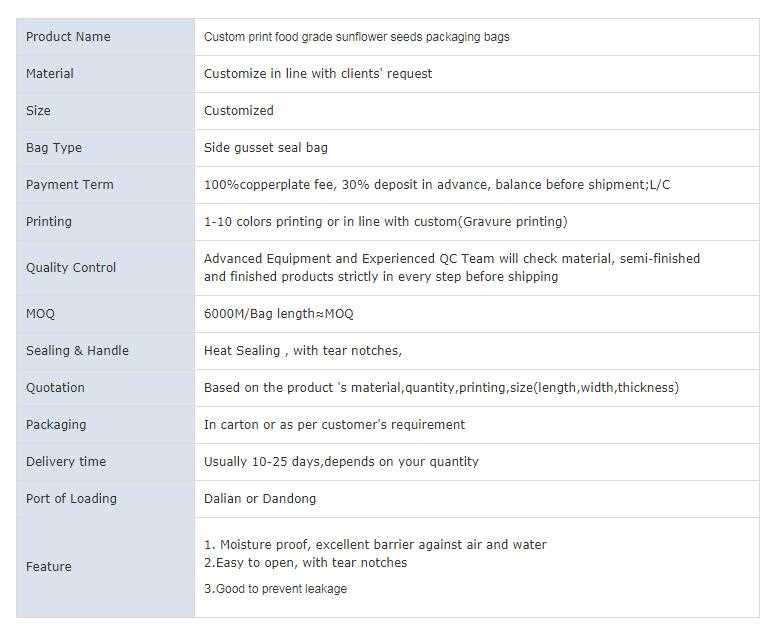Click the MOQ row label
Viewport: 772px width, 625px height.
pyautogui.click(x=41, y=314)
